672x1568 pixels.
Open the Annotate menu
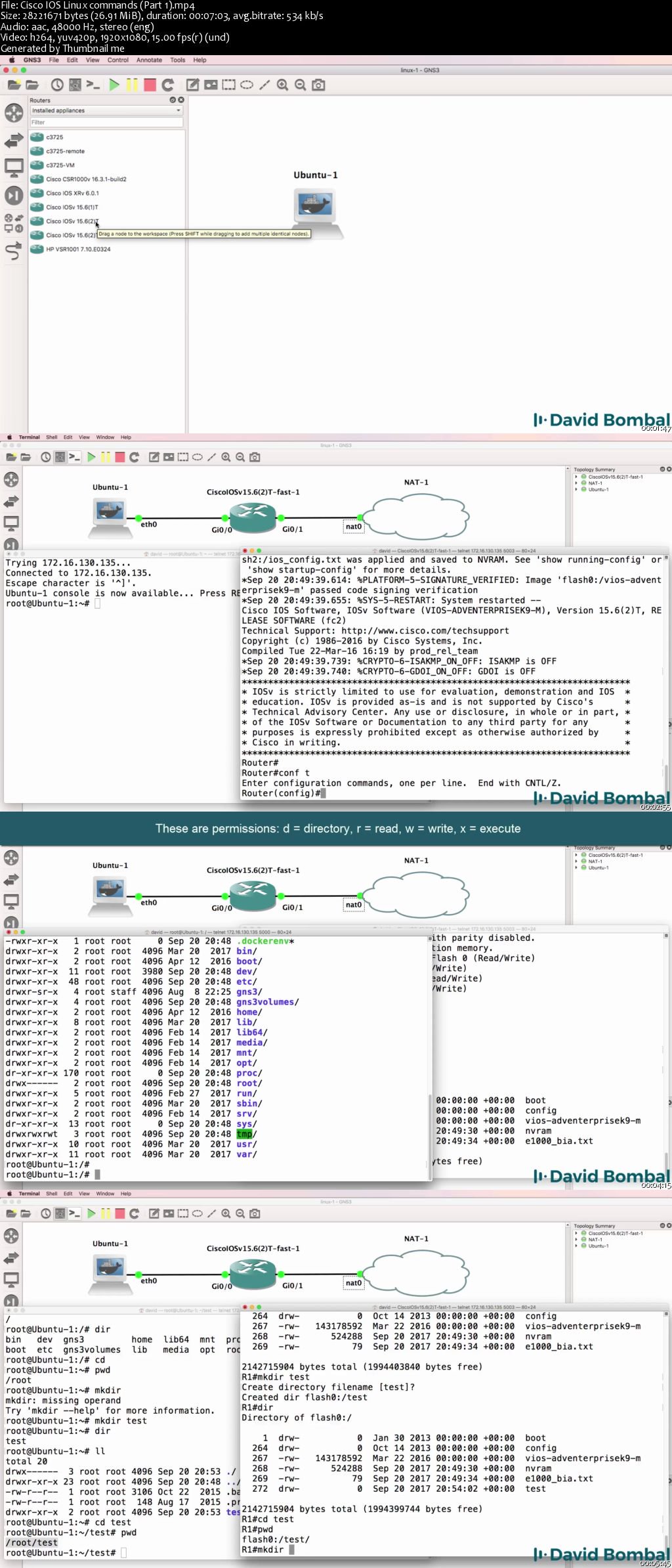pos(149,60)
